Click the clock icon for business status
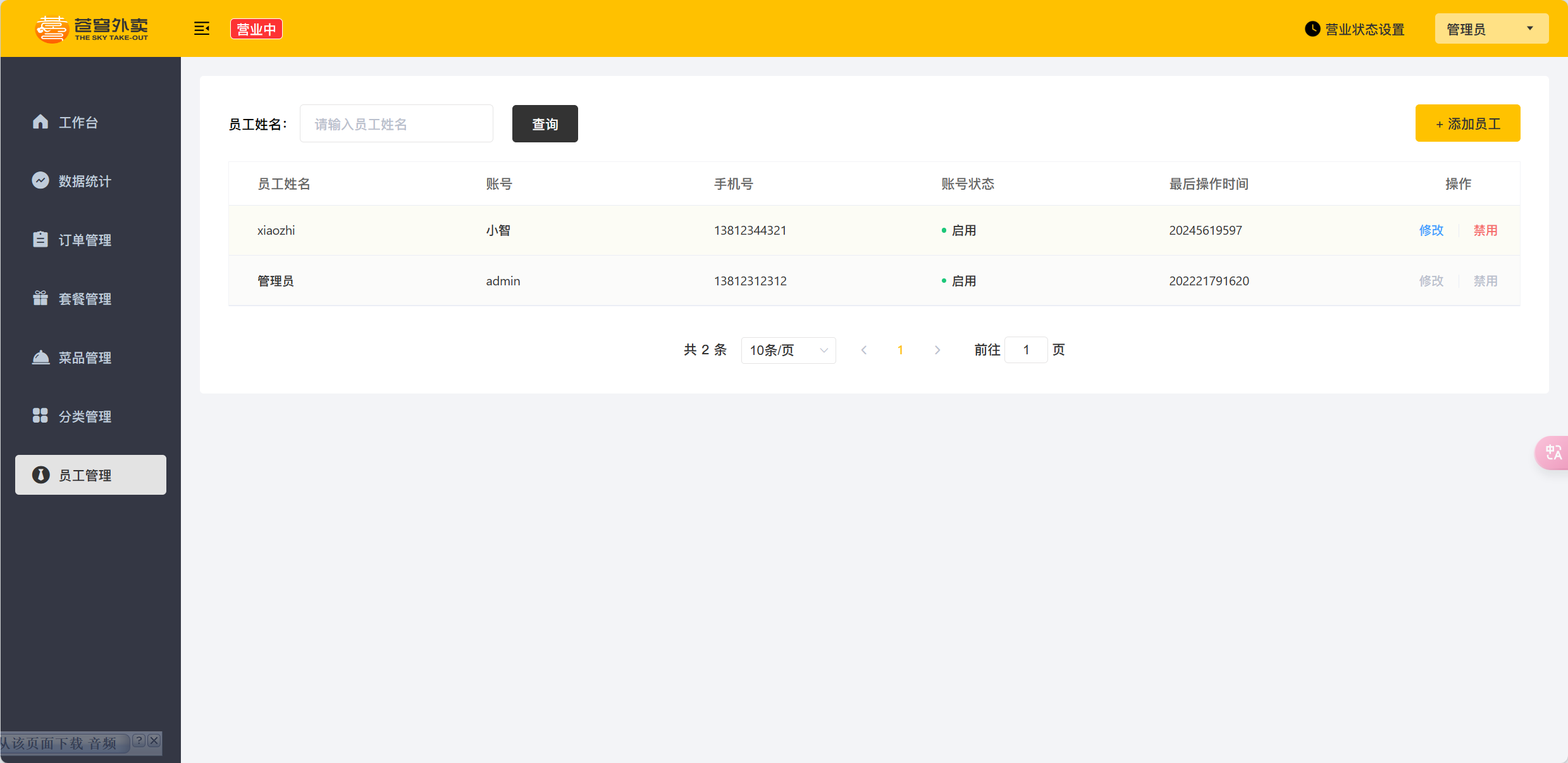This screenshot has width=1568, height=763. pos(1312,29)
